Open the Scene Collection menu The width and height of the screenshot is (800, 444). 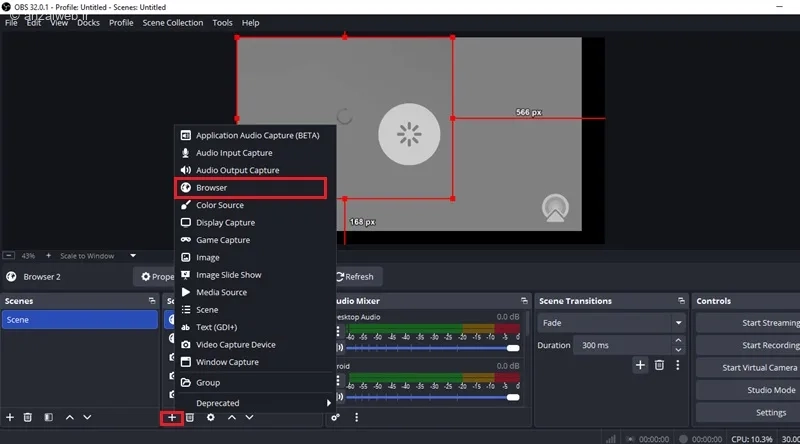(x=172, y=22)
